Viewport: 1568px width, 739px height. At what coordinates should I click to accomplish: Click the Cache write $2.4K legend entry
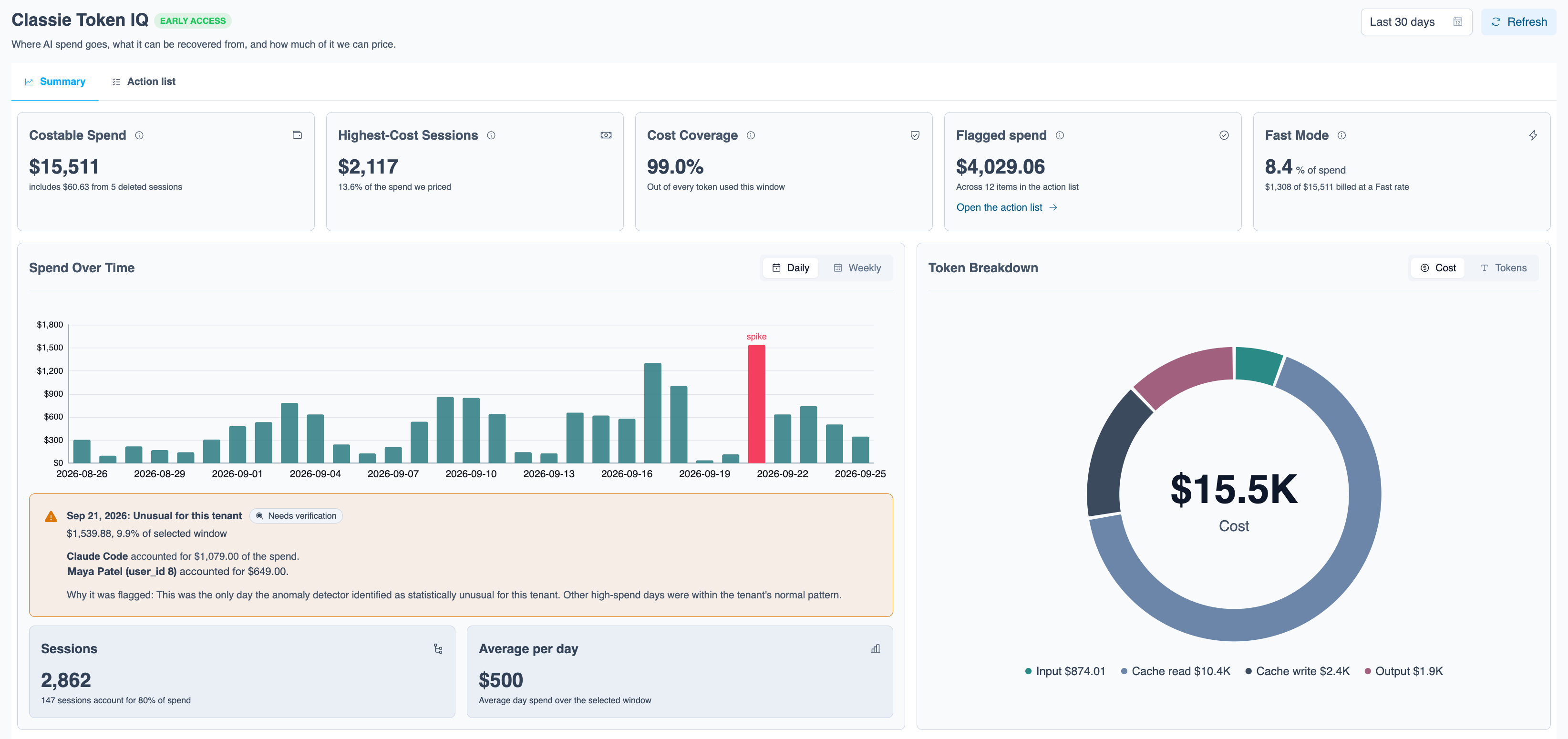tap(1297, 671)
